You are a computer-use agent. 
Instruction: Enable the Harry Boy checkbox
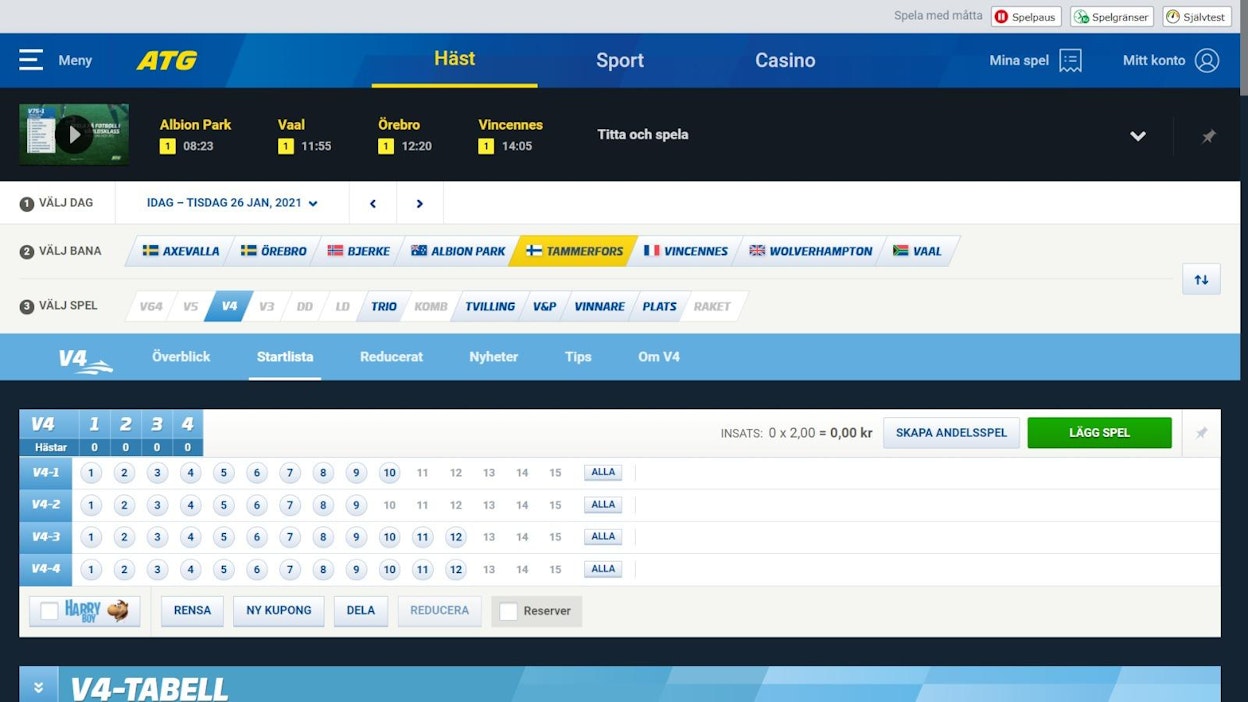[x=49, y=611]
